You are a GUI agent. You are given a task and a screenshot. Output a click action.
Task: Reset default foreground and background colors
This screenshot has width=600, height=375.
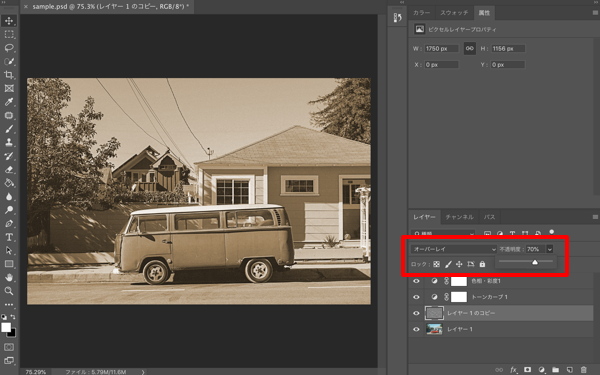[x=4, y=317]
